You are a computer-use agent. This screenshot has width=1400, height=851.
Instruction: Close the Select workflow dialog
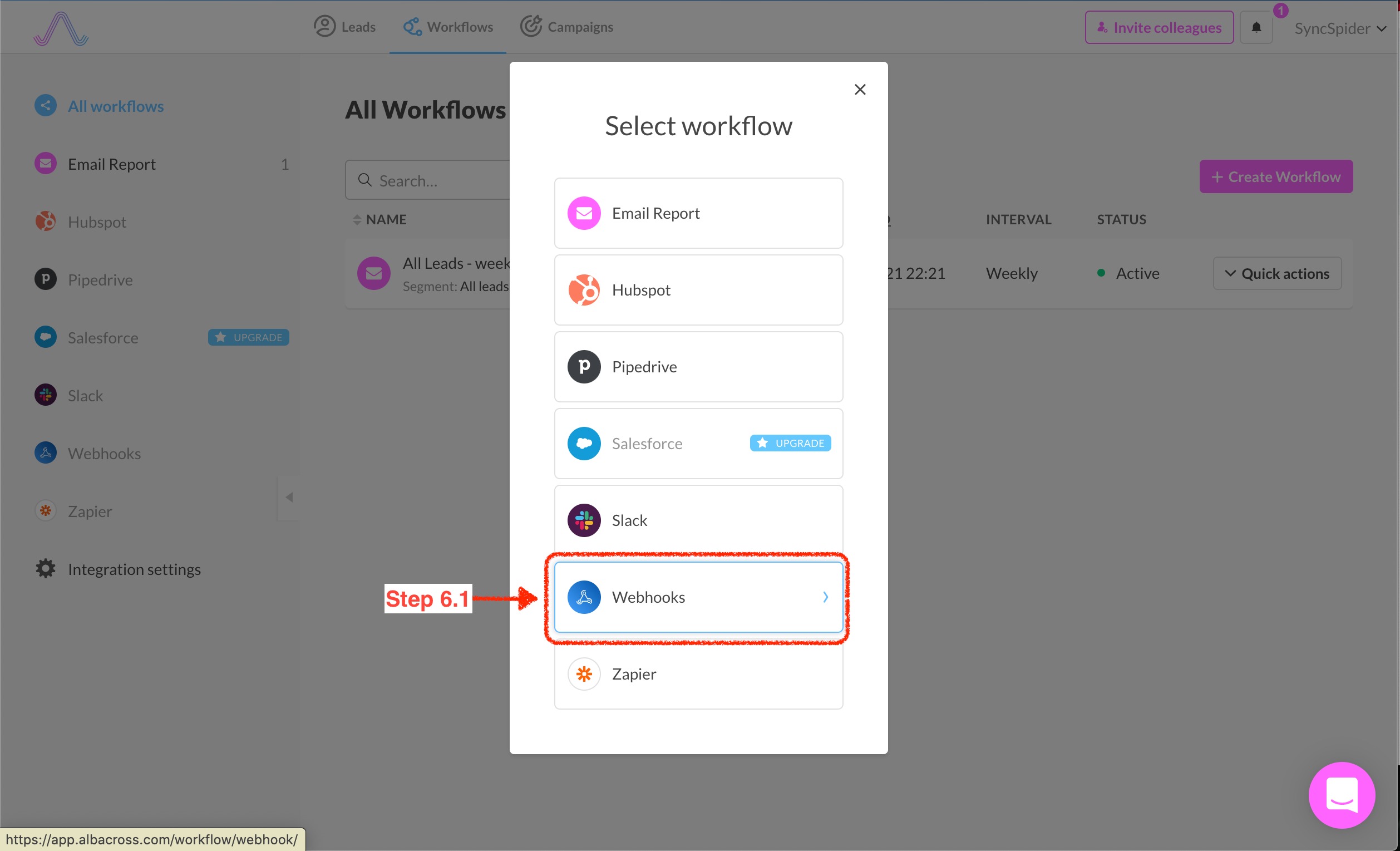[x=860, y=89]
